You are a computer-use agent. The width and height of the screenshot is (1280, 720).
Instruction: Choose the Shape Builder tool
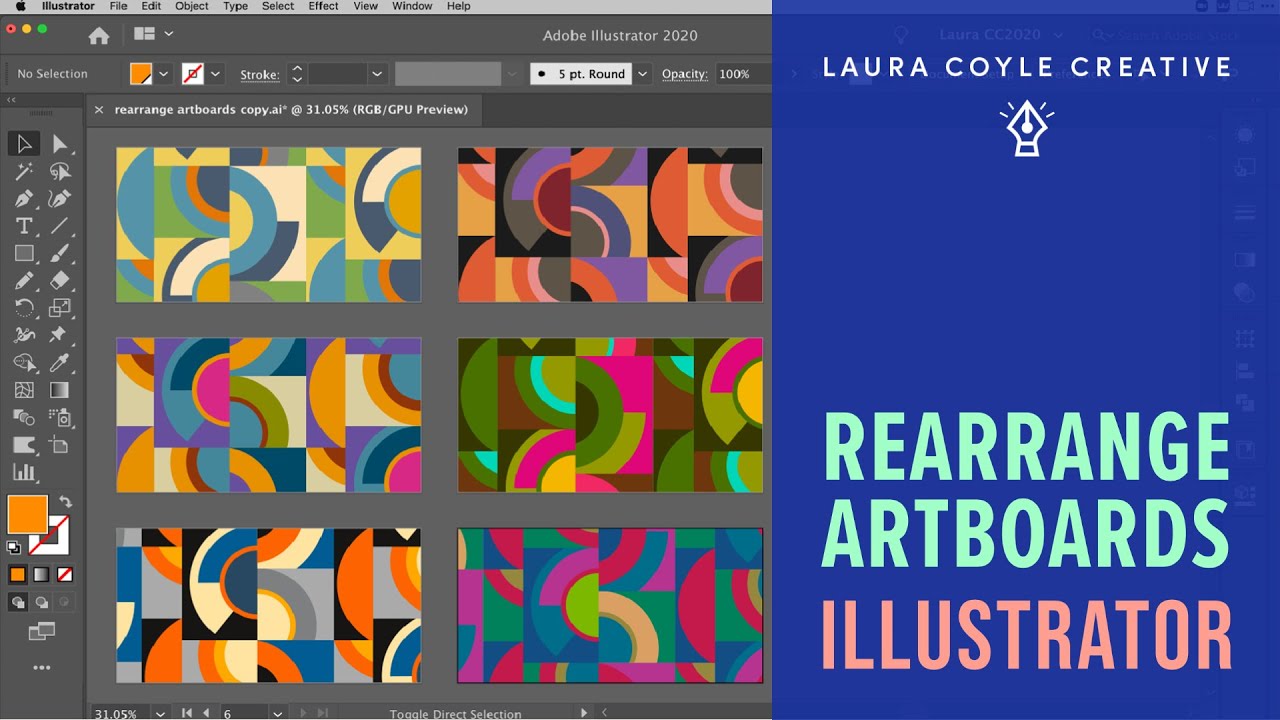point(24,362)
